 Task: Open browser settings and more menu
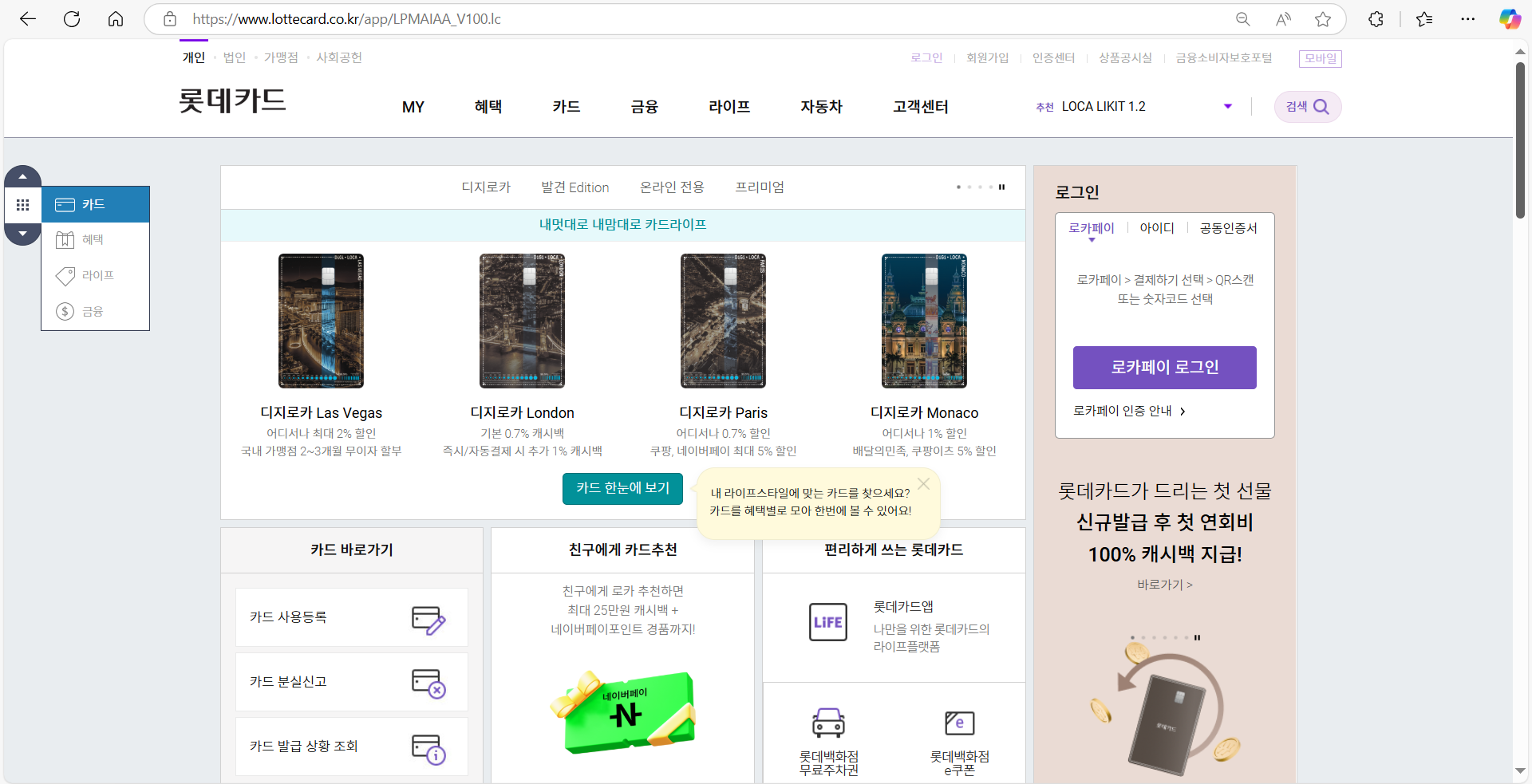coord(1467,19)
